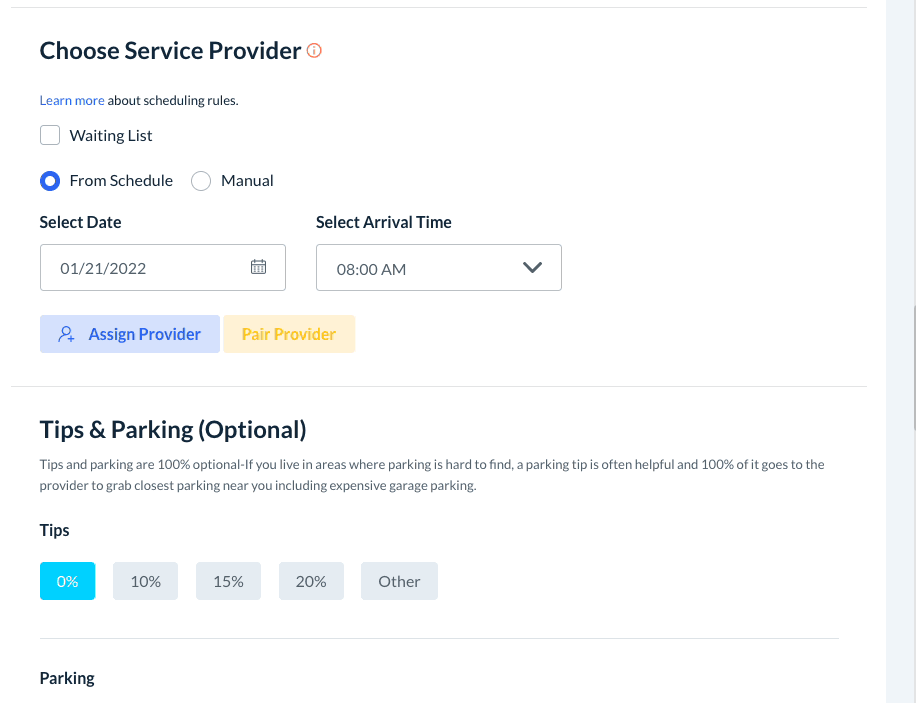Click the info icon beside Choose Service Provider
Viewport: 916px width, 703px height.
pyautogui.click(x=314, y=50)
